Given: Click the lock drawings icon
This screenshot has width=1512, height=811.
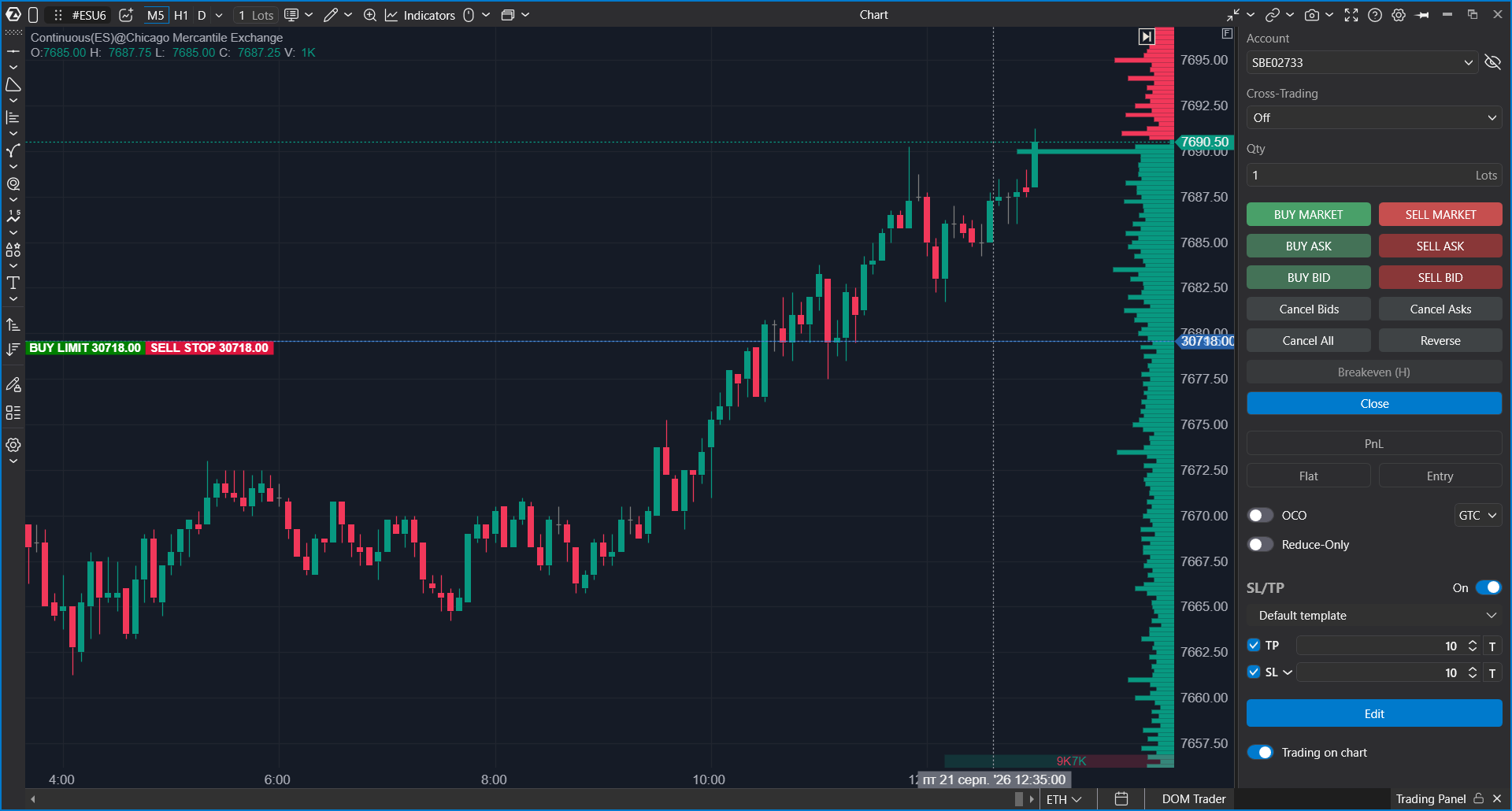Looking at the screenshot, I should click(x=13, y=385).
